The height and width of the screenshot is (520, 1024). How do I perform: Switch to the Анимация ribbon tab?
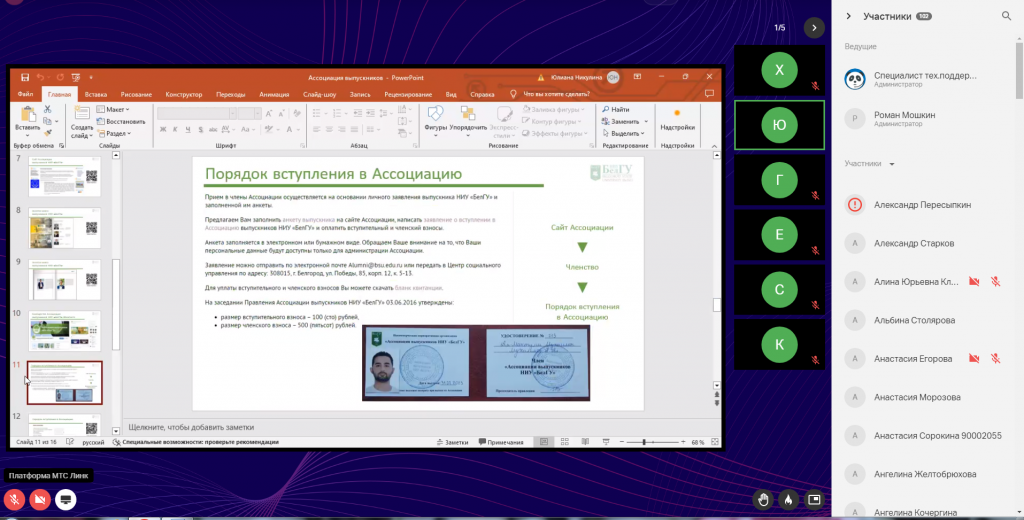coord(274,94)
